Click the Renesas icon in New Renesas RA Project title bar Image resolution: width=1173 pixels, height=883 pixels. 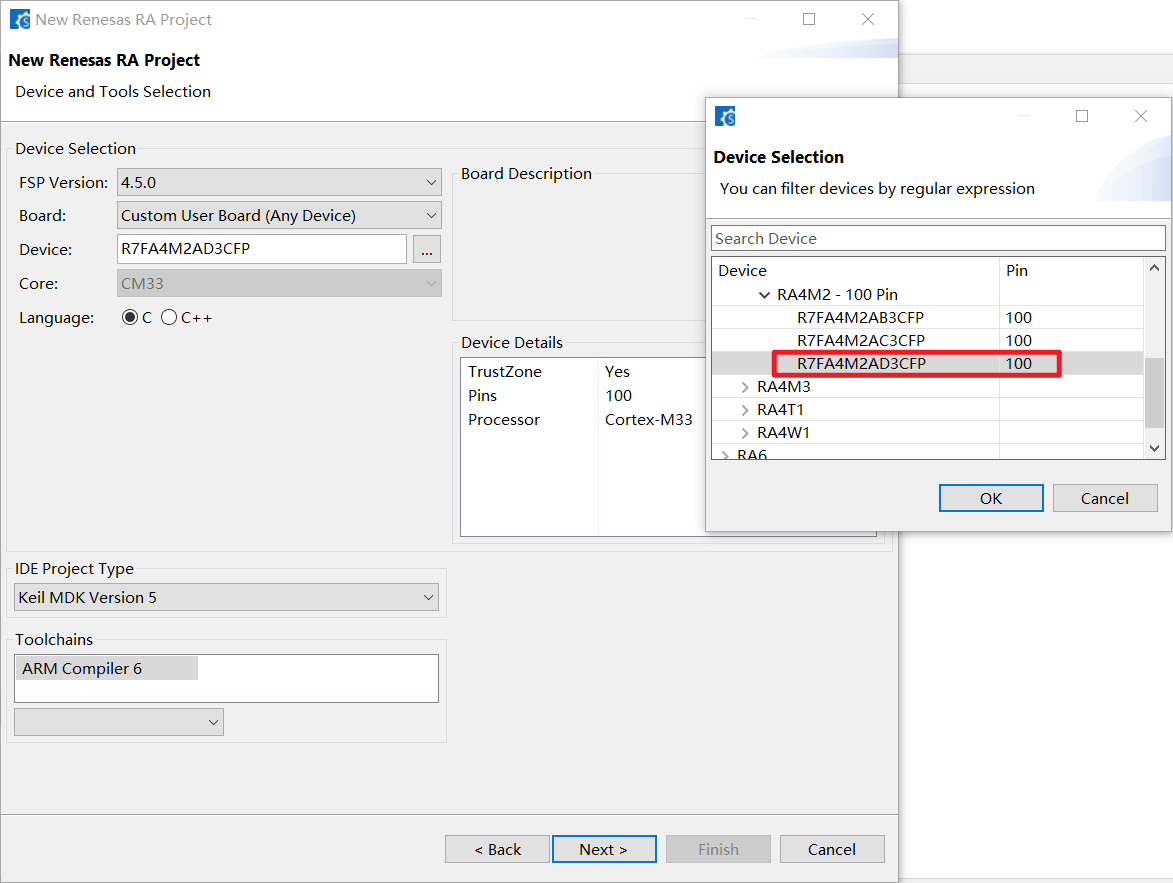coord(20,19)
